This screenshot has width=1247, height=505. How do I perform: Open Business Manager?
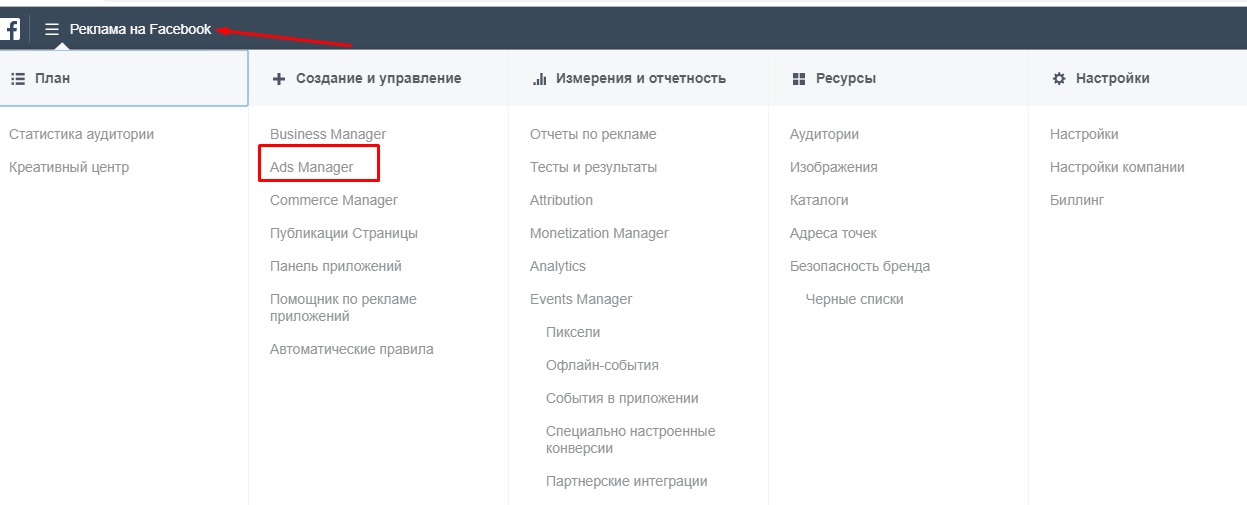(328, 134)
